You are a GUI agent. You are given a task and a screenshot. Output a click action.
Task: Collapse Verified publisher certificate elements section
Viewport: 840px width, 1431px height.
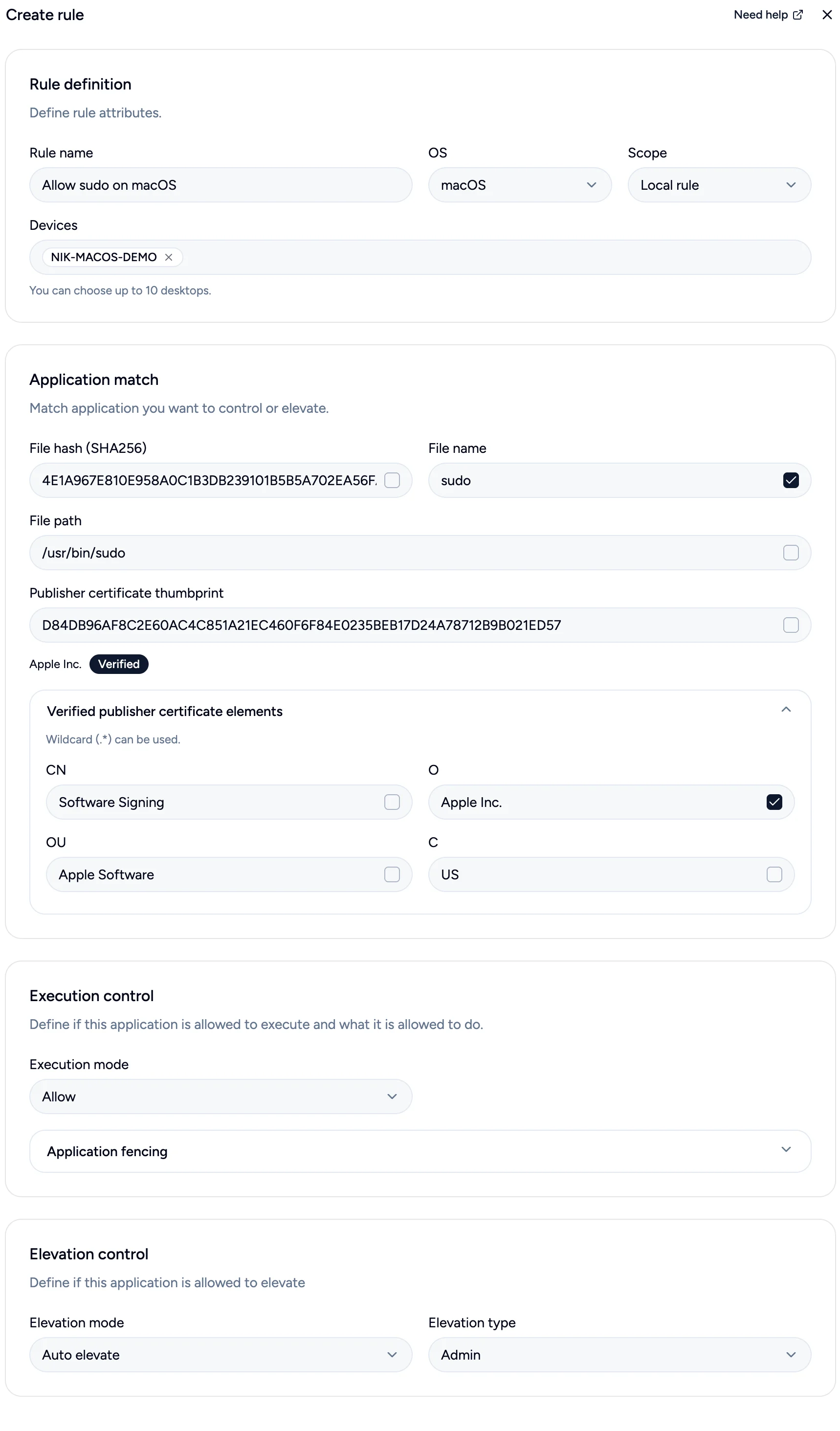click(786, 710)
